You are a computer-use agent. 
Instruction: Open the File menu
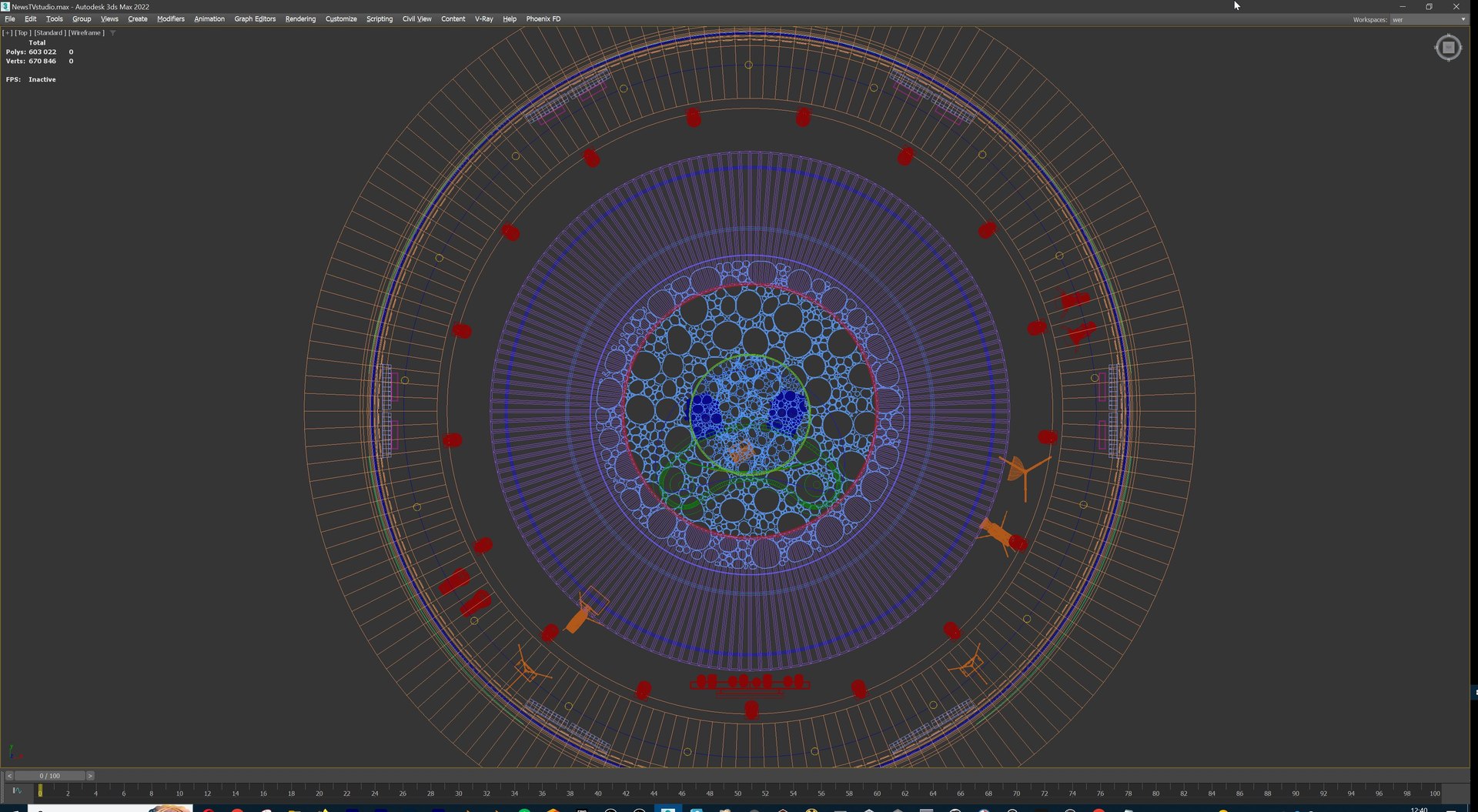(x=10, y=19)
